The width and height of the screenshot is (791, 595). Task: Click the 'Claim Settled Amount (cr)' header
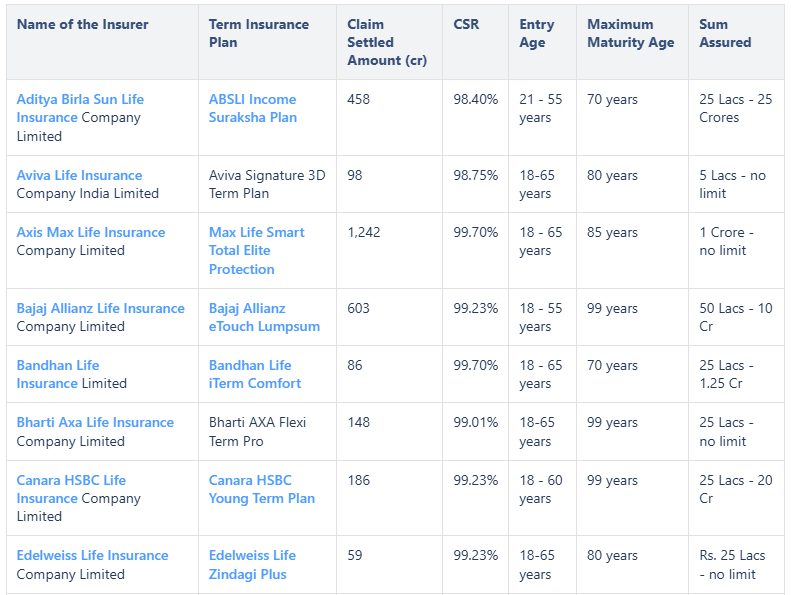386,42
